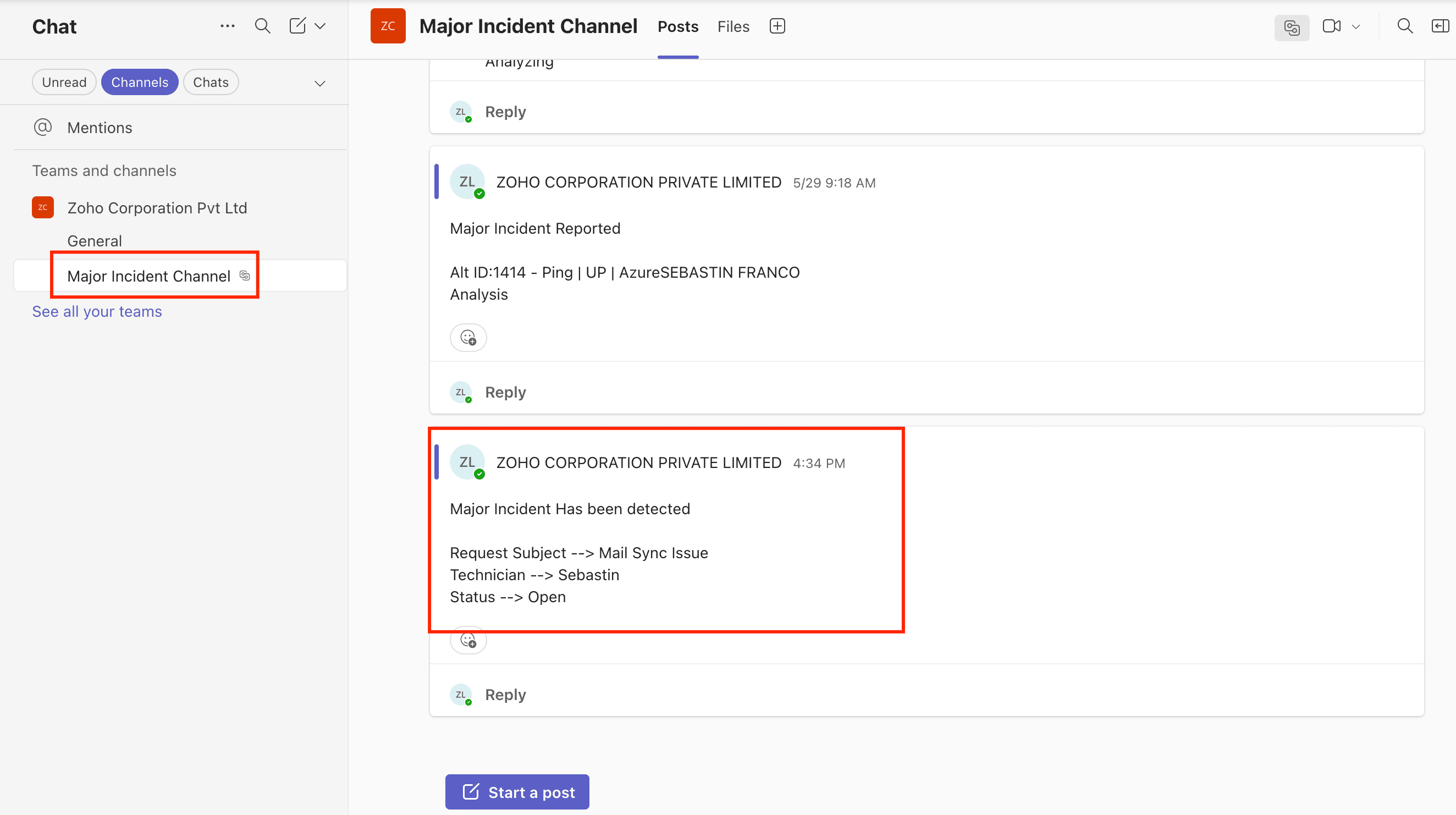This screenshot has width=1456, height=815.
Task: Click the new chat compose icon
Action: click(297, 26)
